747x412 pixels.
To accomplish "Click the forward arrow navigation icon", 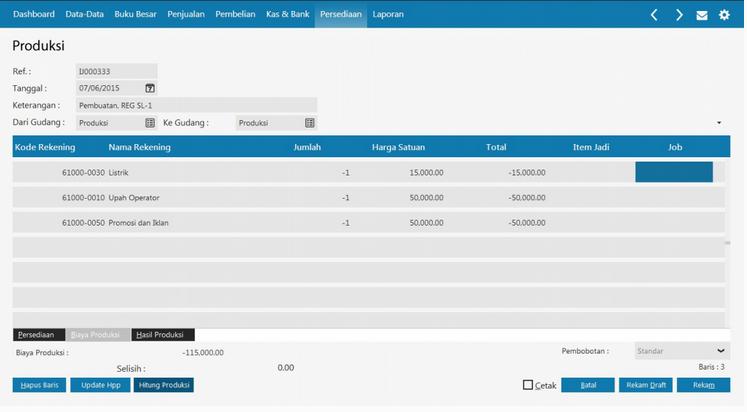I will [x=679, y=15].
